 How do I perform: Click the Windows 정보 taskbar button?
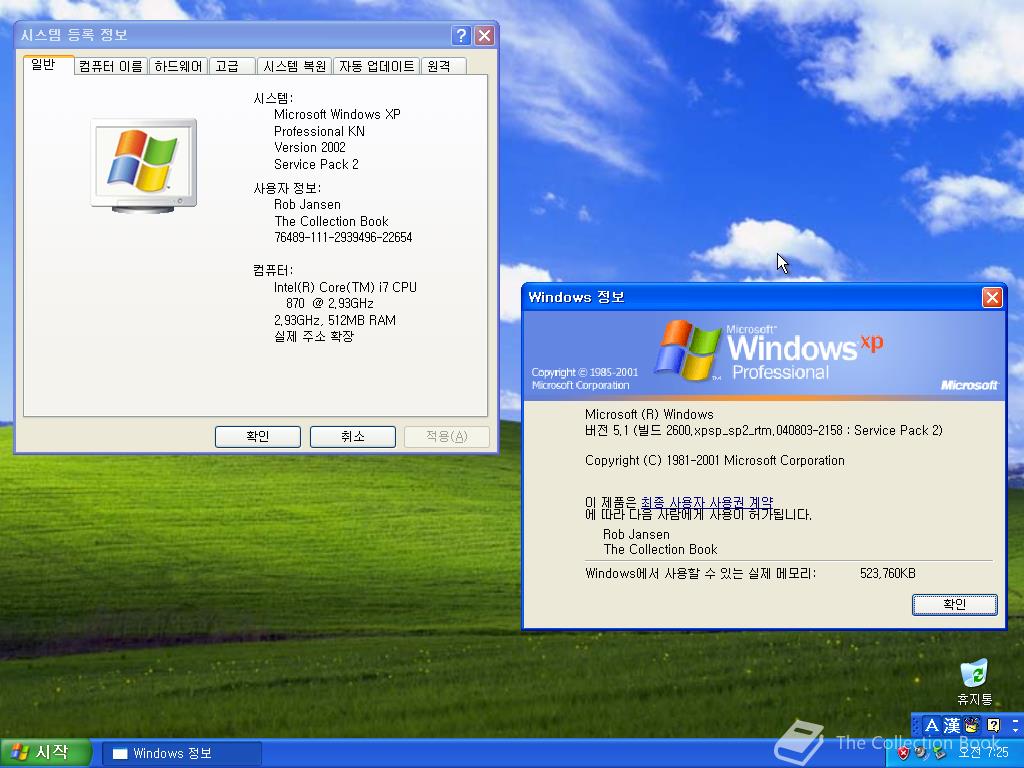coord(182,754)
